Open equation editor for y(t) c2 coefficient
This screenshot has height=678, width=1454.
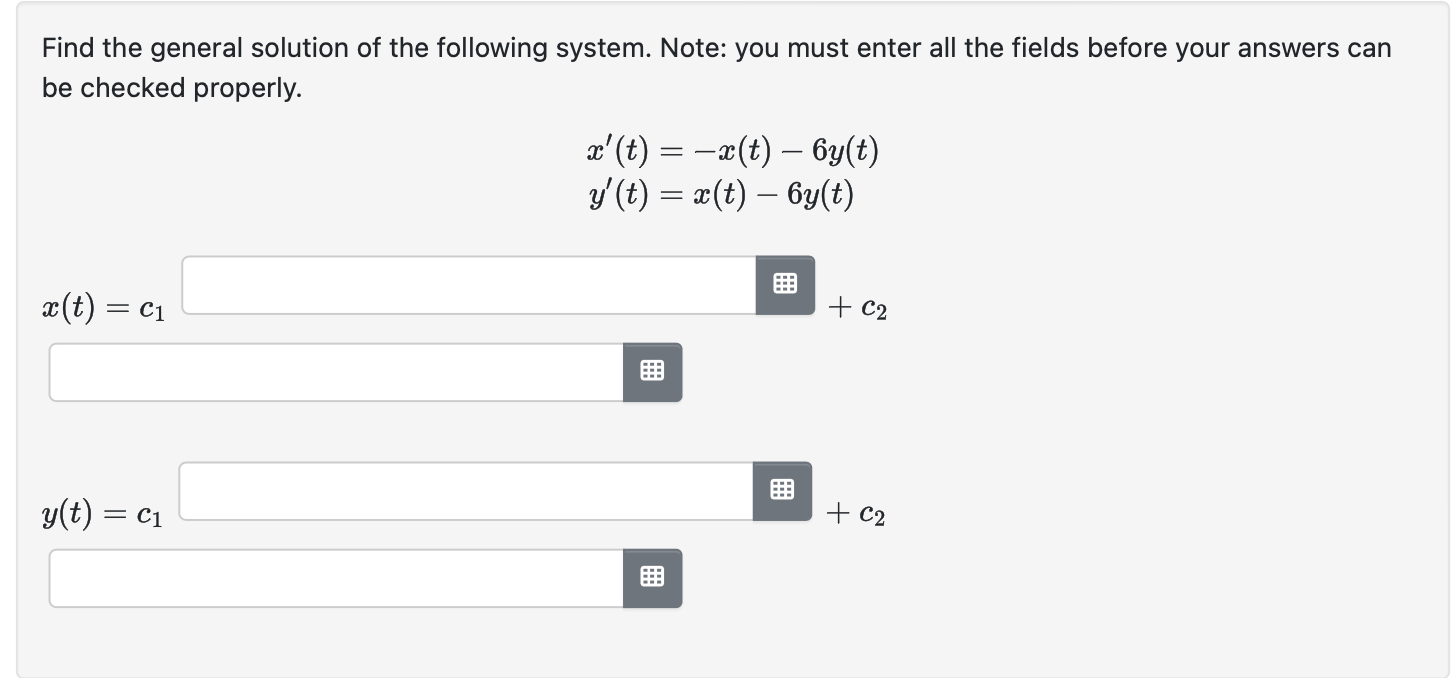pyautogui.click(x=652, y=577)
